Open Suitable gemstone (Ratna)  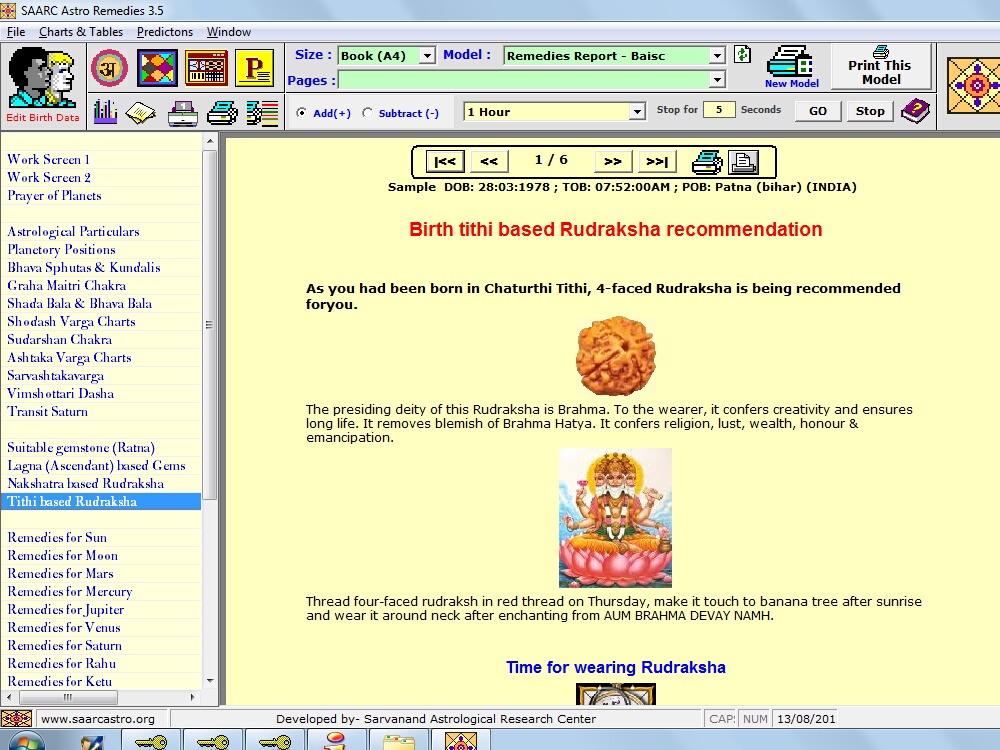pyautogui.click(x=81, y=448)
